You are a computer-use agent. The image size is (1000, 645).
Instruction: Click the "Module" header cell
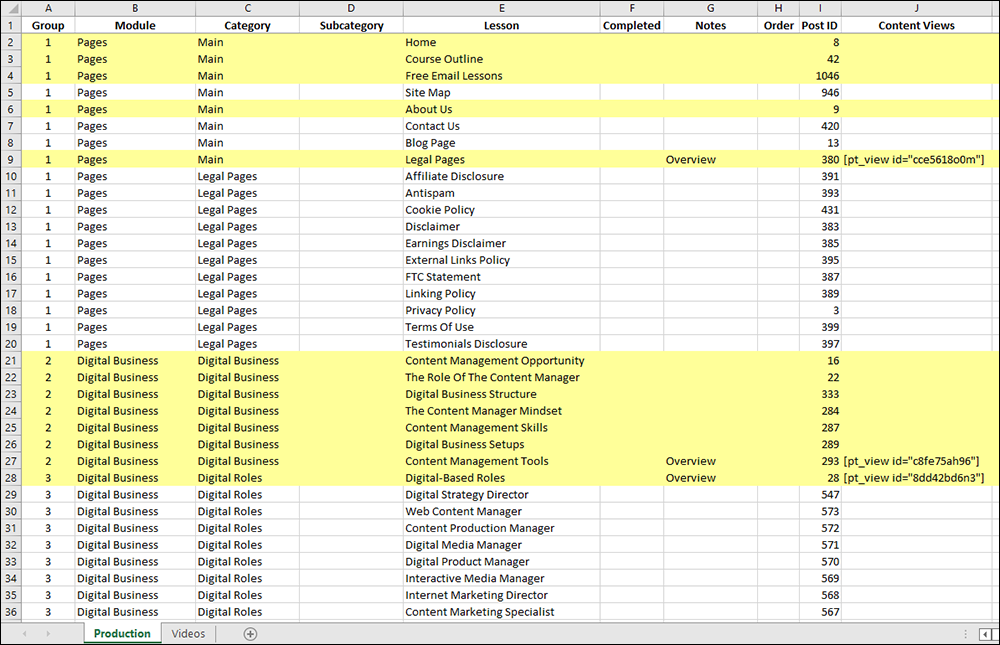pyautogui.click(x=135, y=26)
